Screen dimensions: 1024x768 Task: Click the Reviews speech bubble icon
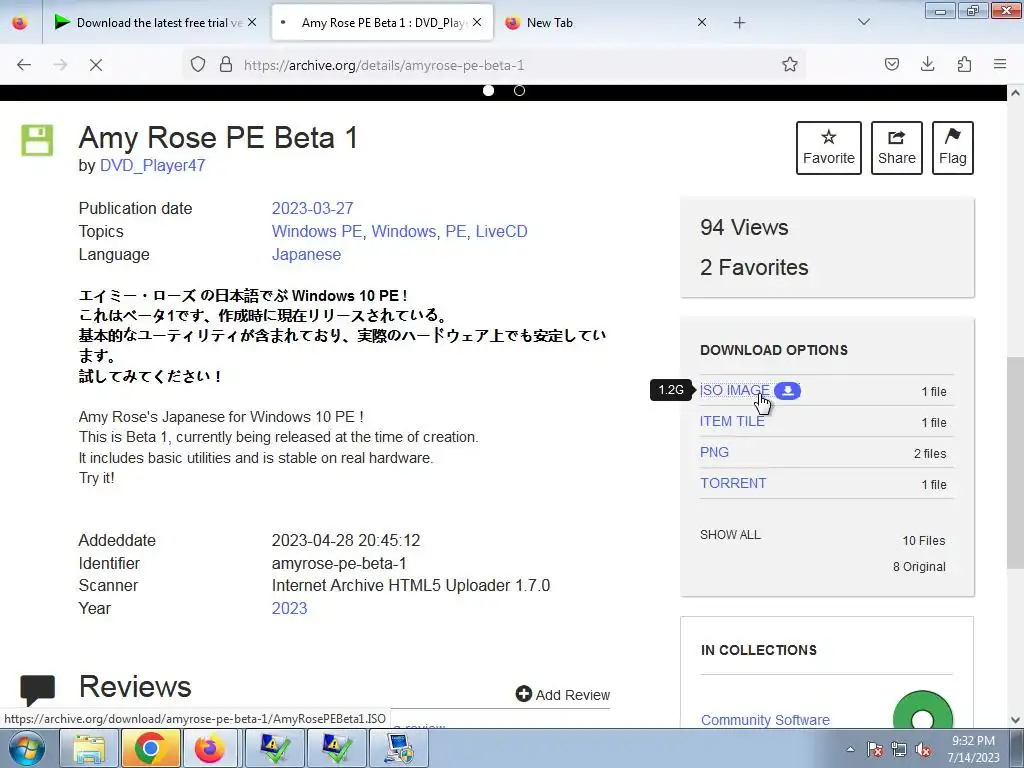(37, 690)
